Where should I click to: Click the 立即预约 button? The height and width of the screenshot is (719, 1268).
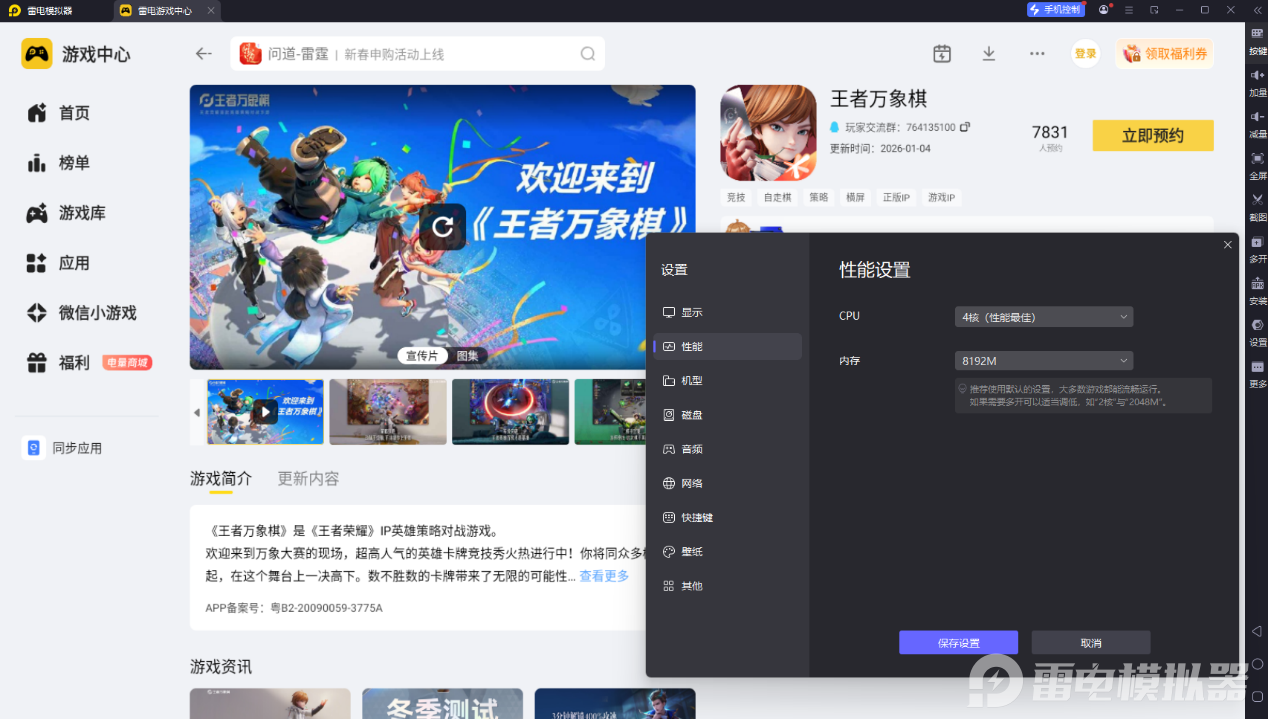(x=1152, y=136)
